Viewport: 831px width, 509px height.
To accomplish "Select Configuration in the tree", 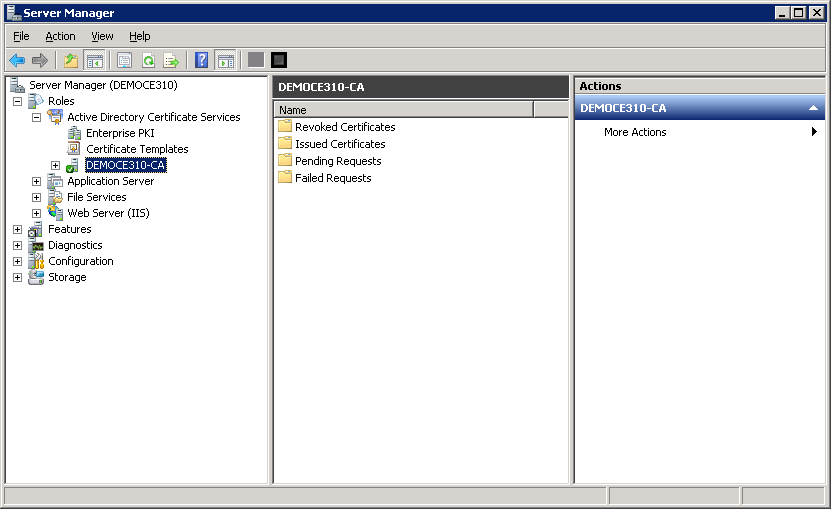I will [x=81, y=261].
